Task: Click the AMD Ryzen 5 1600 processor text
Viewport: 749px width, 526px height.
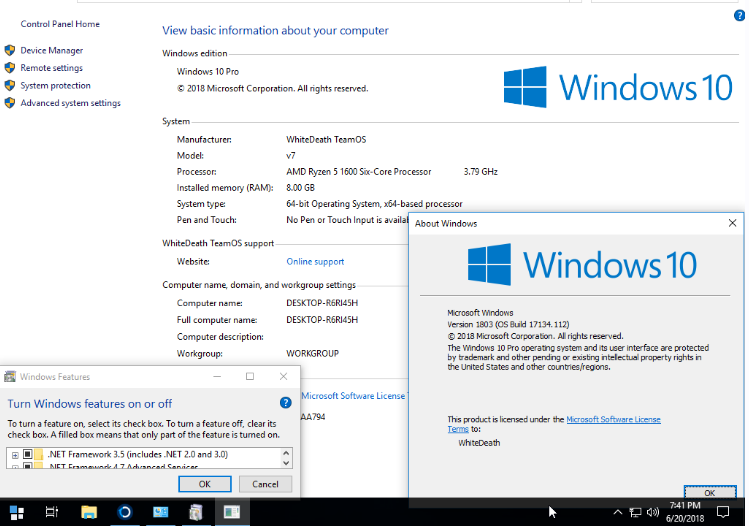Action: [359, 172]
